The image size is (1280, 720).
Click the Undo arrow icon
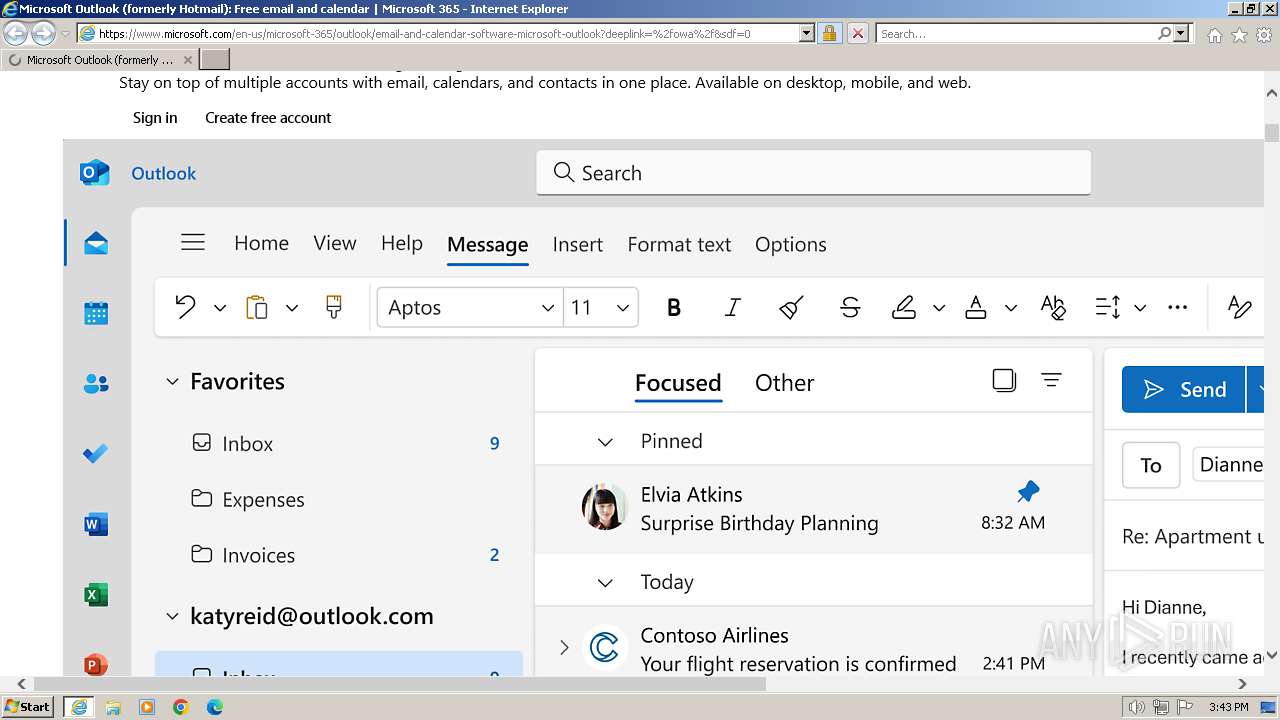185,307
